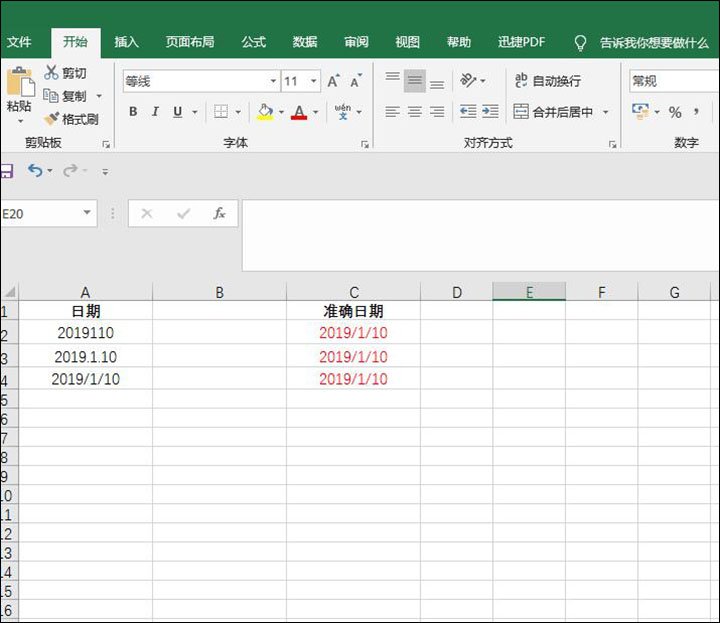Viewport: 720px width, 623px height.
Task: Open font color dropdown arrow
Action: coord(315,112)
